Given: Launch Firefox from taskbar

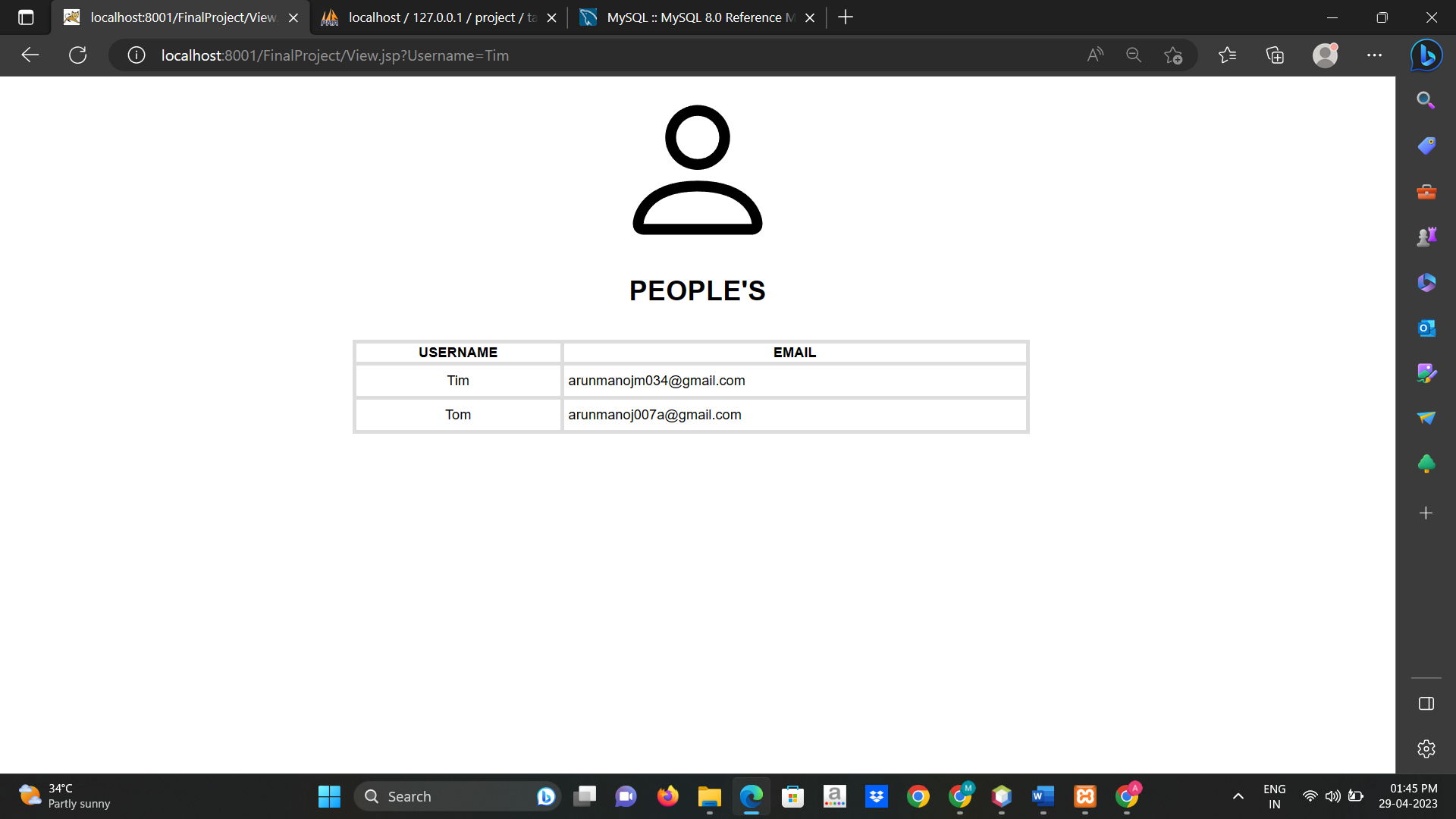Looking at the screenshot, I should click(x=667, y=796).
